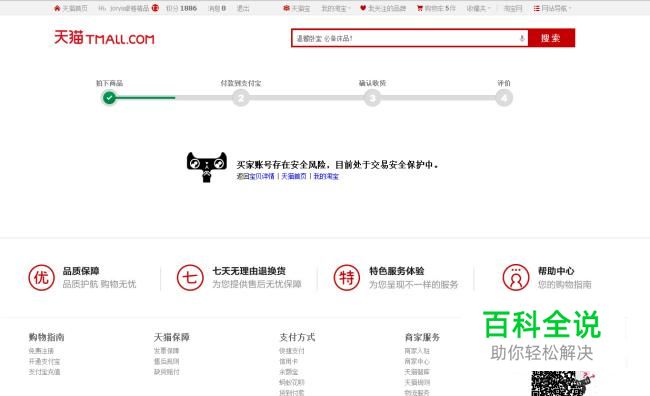Open 积分 1886 points in top bar

point(181,8)
